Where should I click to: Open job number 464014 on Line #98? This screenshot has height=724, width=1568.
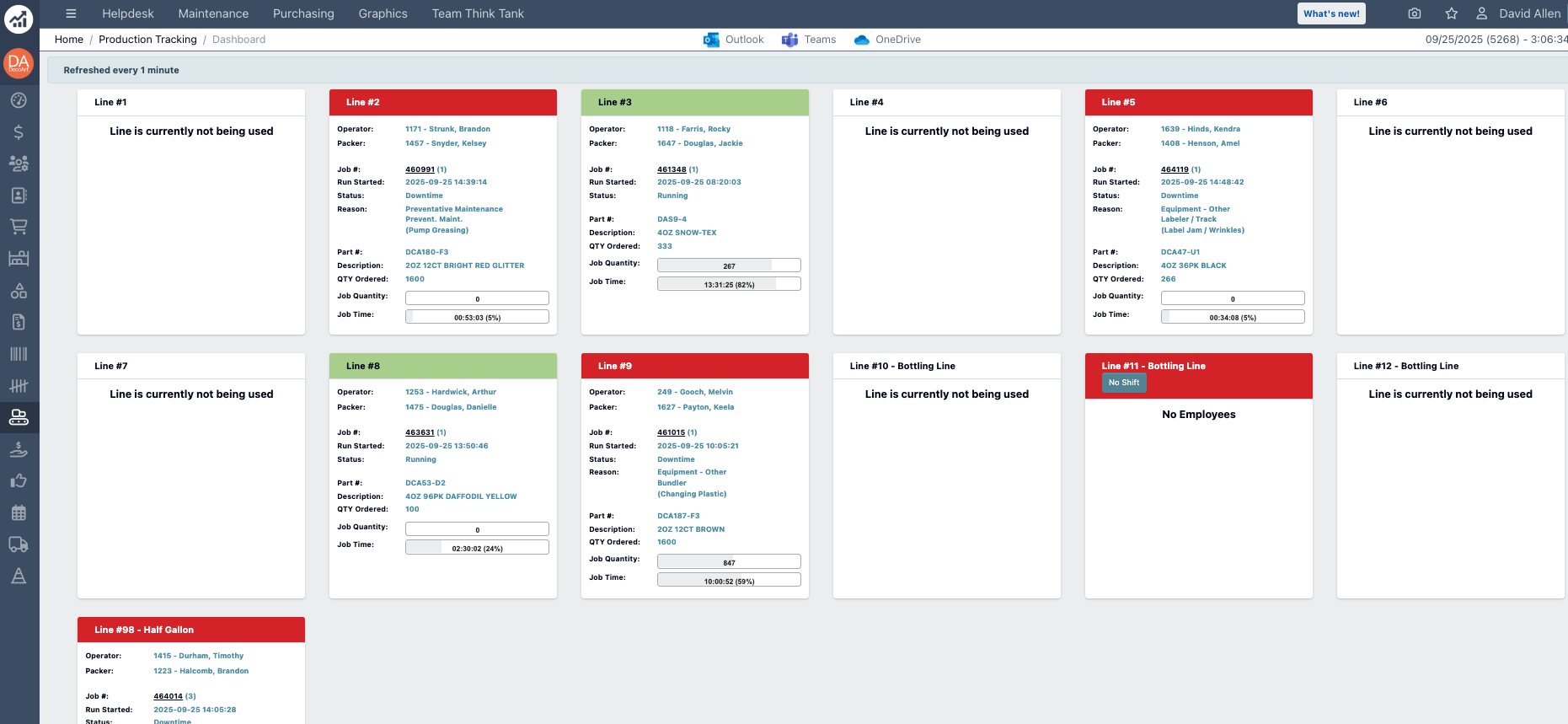168,696
